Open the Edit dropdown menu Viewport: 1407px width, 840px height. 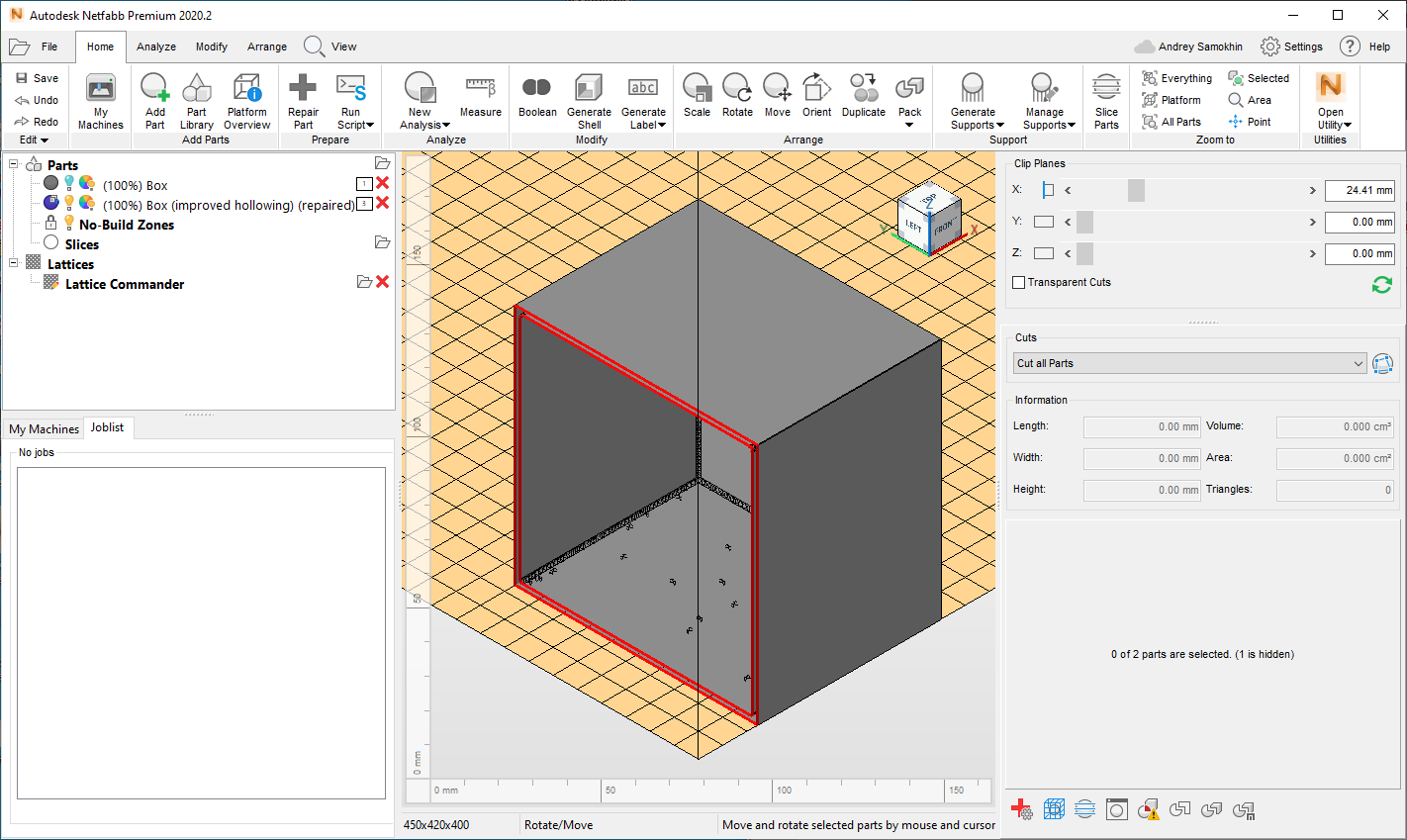[x=33, y=140]
